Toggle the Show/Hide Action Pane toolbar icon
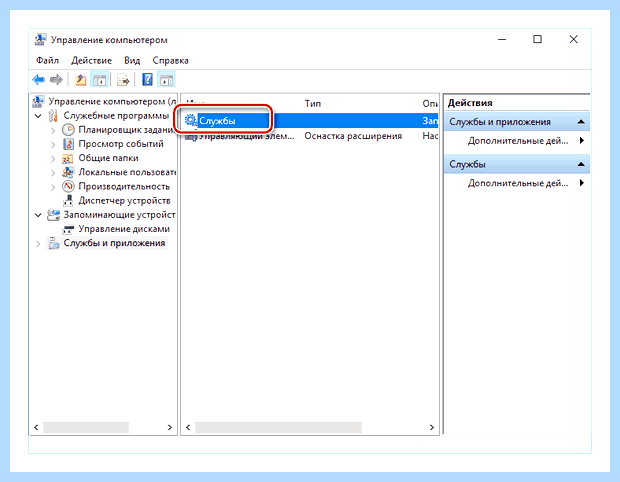620x482 pixels. pyautogui.click(x=166, y=80)
